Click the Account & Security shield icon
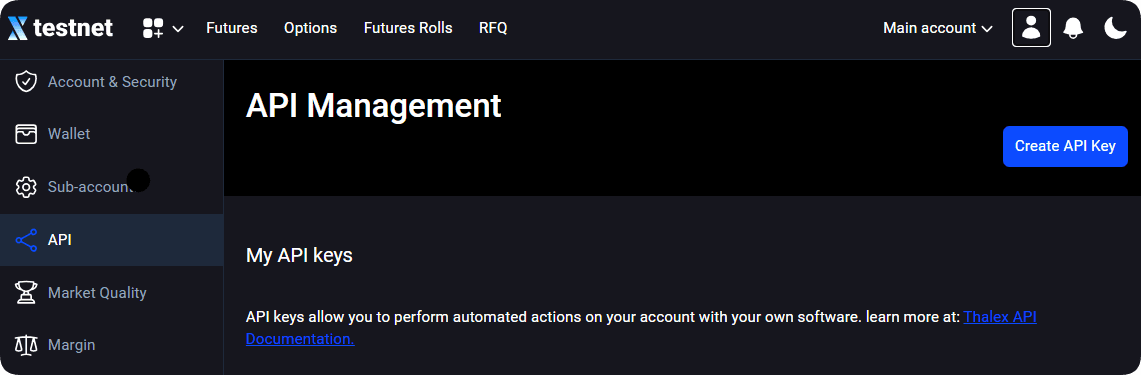 tap(26, 82)
